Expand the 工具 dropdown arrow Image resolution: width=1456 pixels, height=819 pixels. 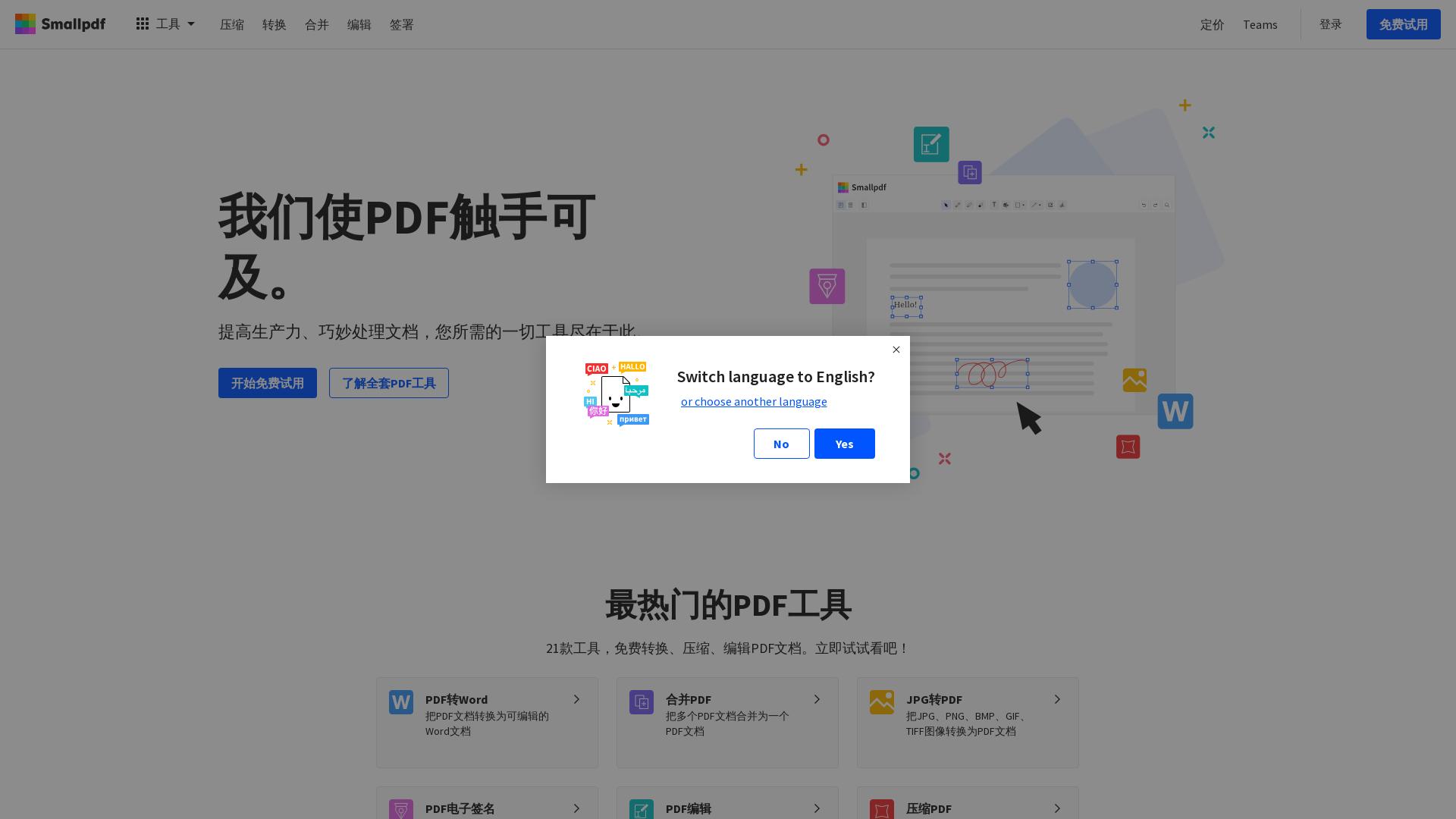(191, 24)
